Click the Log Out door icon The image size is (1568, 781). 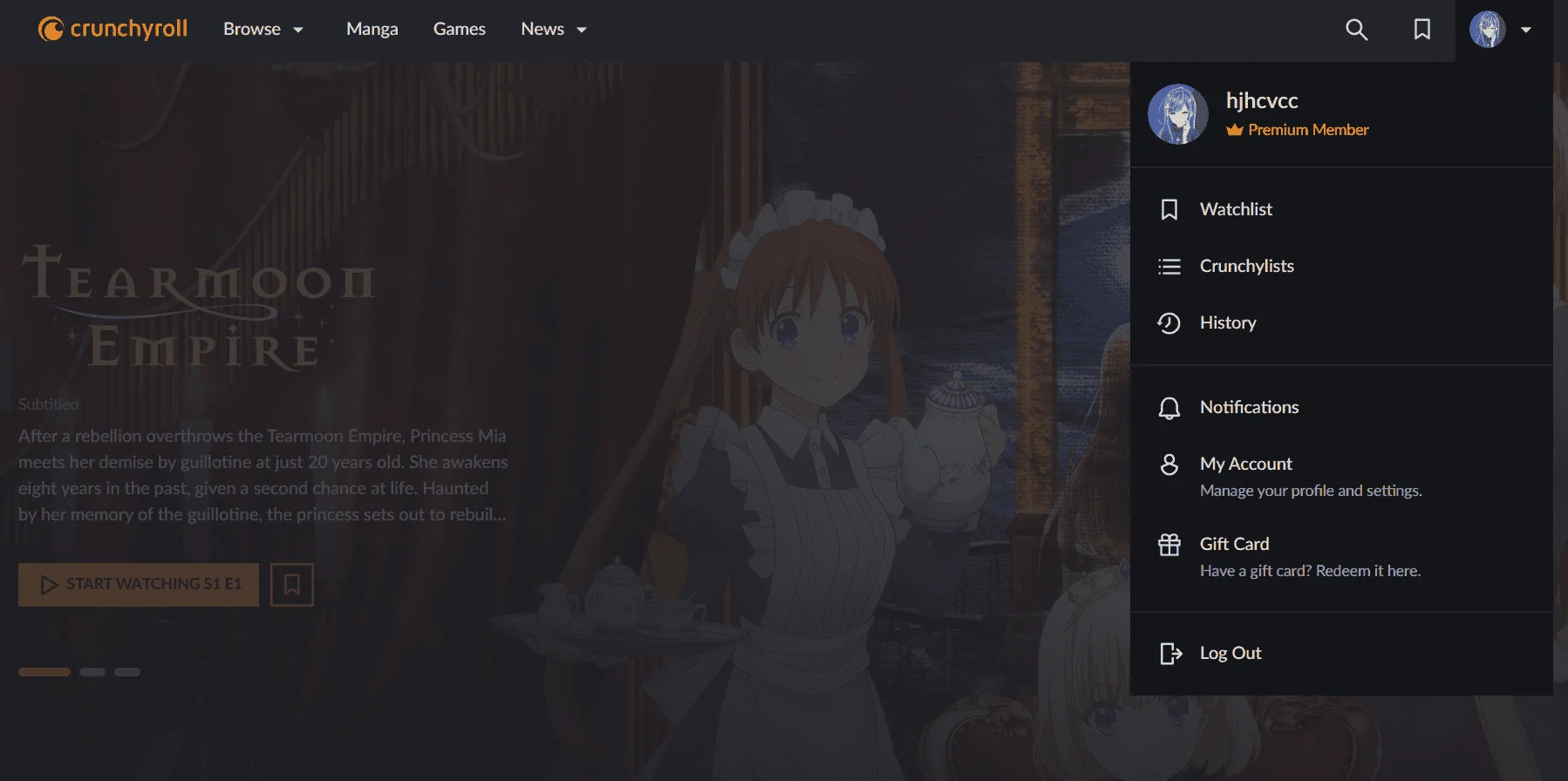1170,653
